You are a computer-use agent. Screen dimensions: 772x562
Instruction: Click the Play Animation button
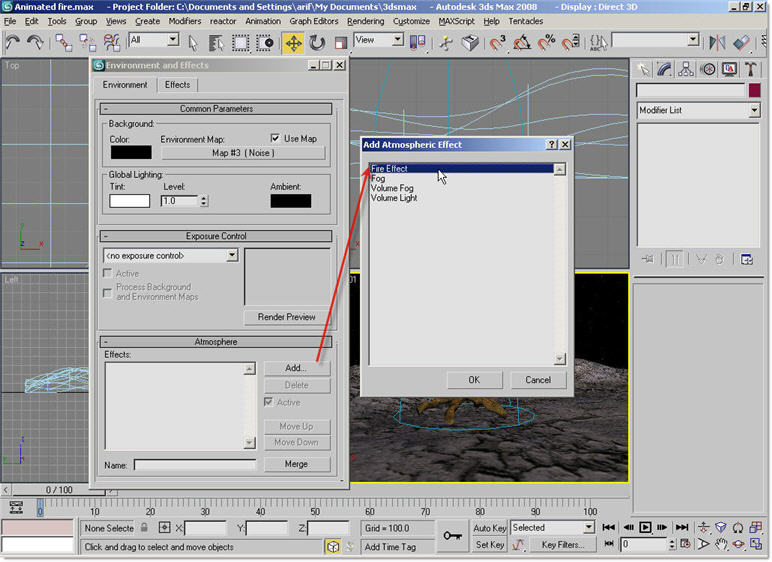pos(646,527)
